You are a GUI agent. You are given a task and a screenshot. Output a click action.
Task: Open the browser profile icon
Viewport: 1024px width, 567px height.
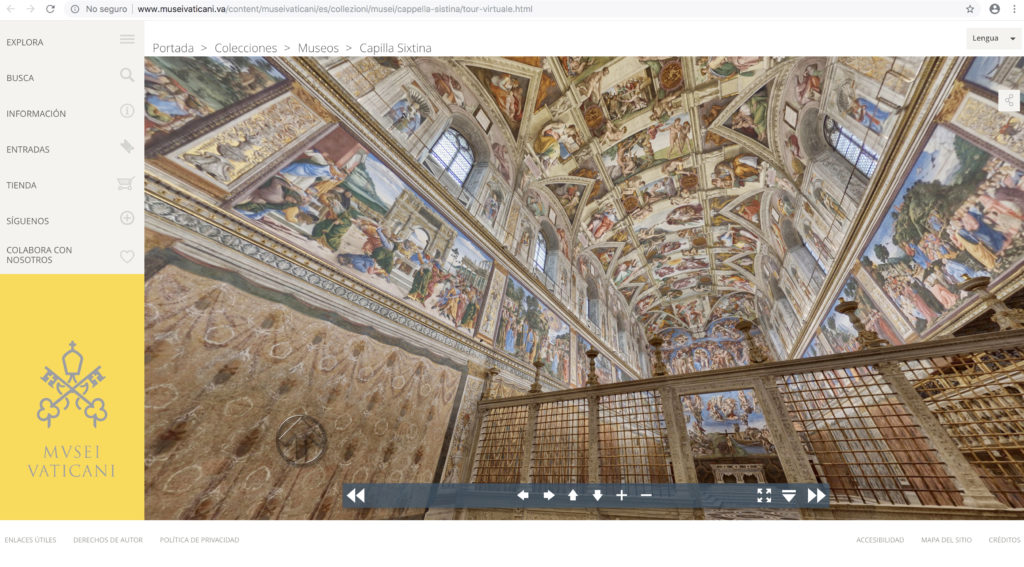pyautogui.click(x=995, y=9)
